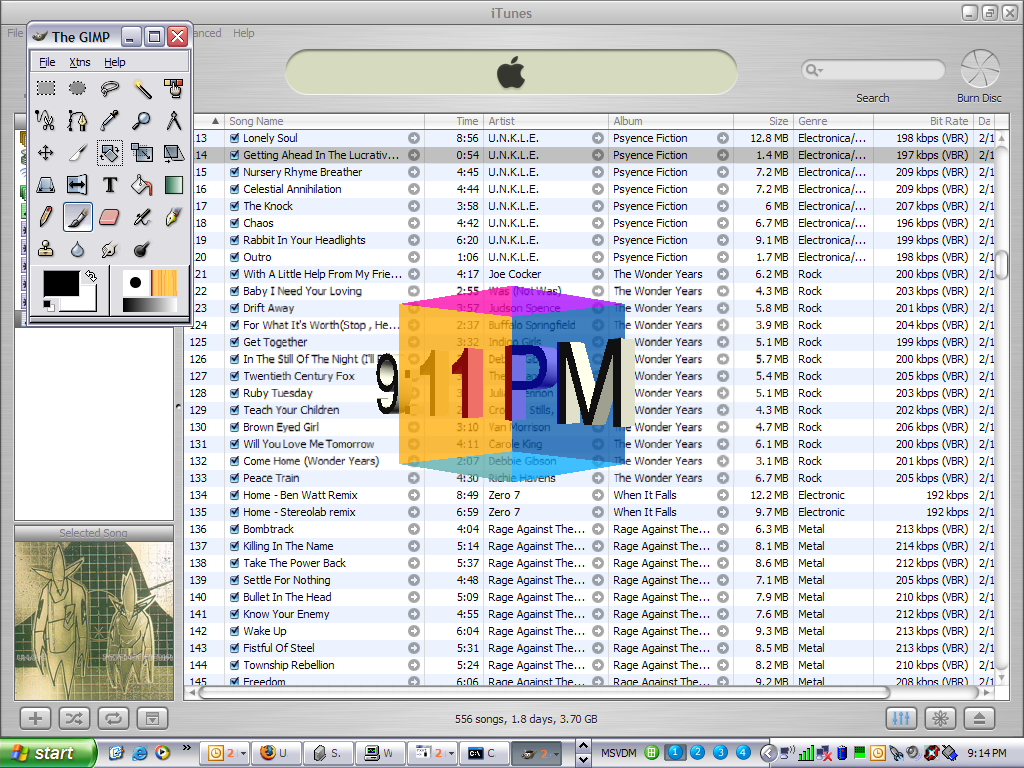Open the Help menu in The GIMP
The image size is (1024, 768).
point(115,62)
